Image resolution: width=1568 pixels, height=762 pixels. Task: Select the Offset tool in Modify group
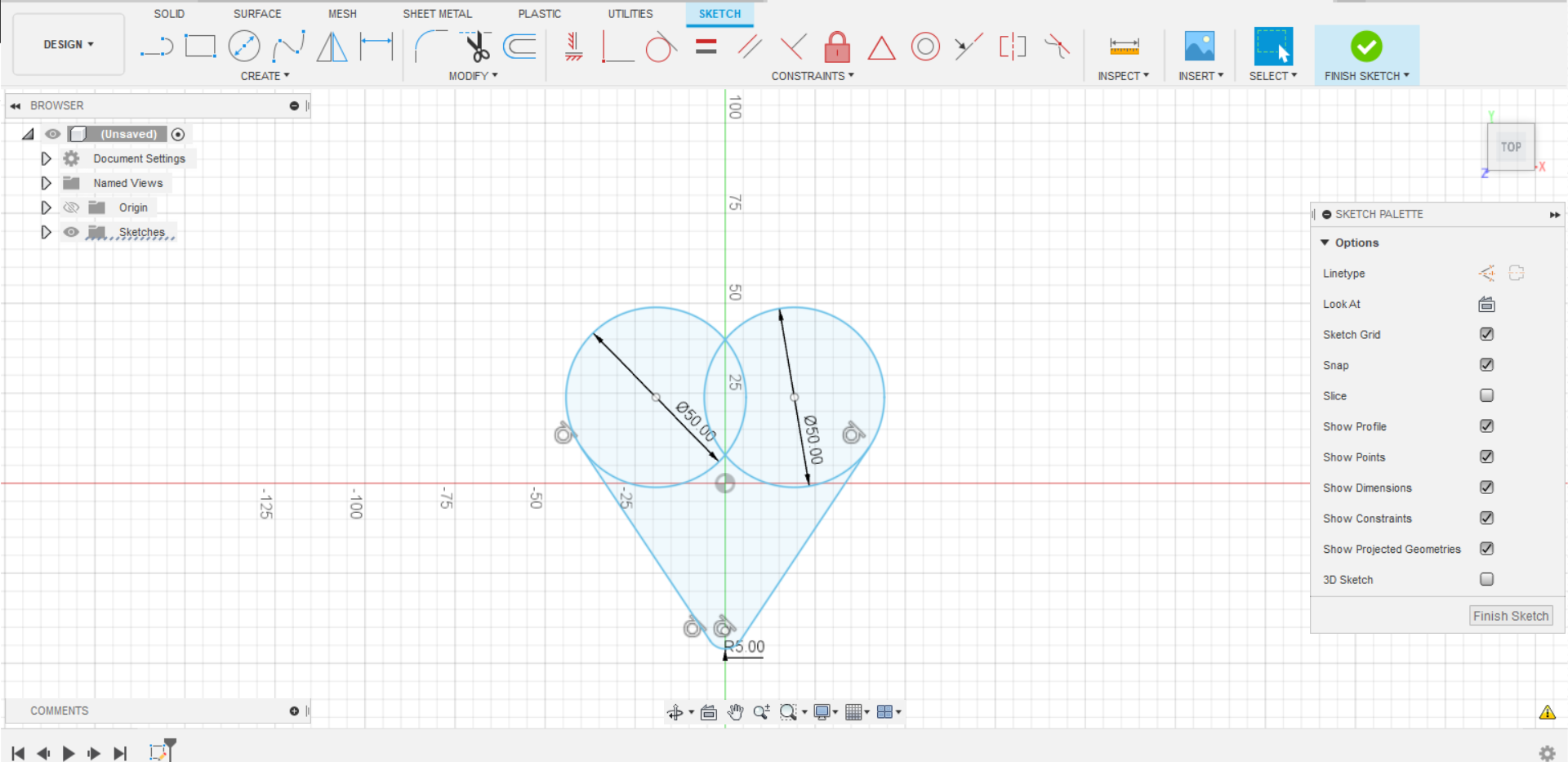[520, 47]
